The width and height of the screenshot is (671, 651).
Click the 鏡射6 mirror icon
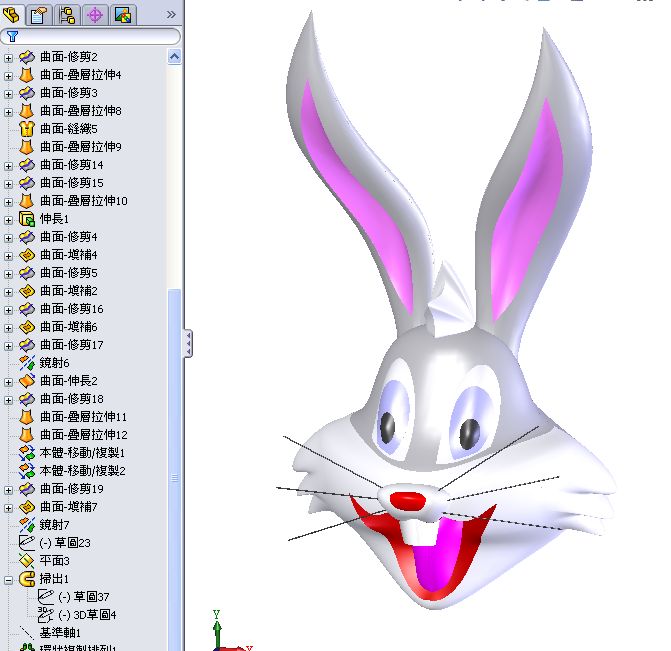[x=27, y=363]
